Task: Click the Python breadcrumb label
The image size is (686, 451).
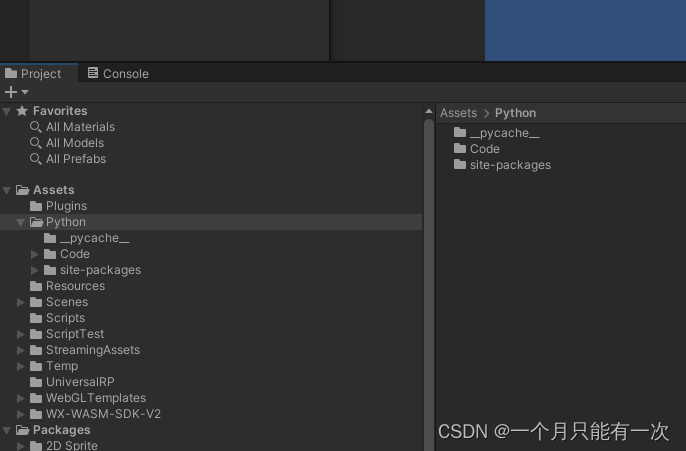Action: tap(515, 113)
